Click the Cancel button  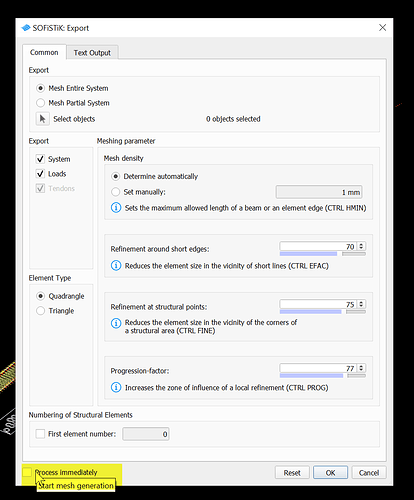tap(369, 473)
